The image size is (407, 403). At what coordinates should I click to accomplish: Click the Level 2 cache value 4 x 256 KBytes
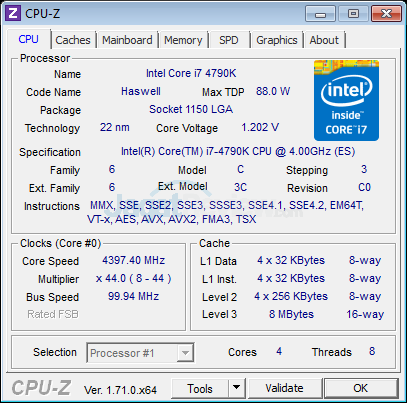pyautogui.click(x=291, y=296)
